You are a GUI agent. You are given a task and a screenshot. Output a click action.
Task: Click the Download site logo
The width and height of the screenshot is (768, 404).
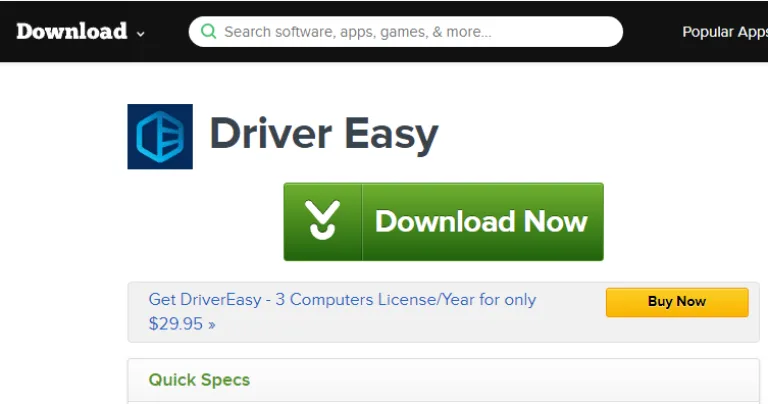[x=72, y=31]
